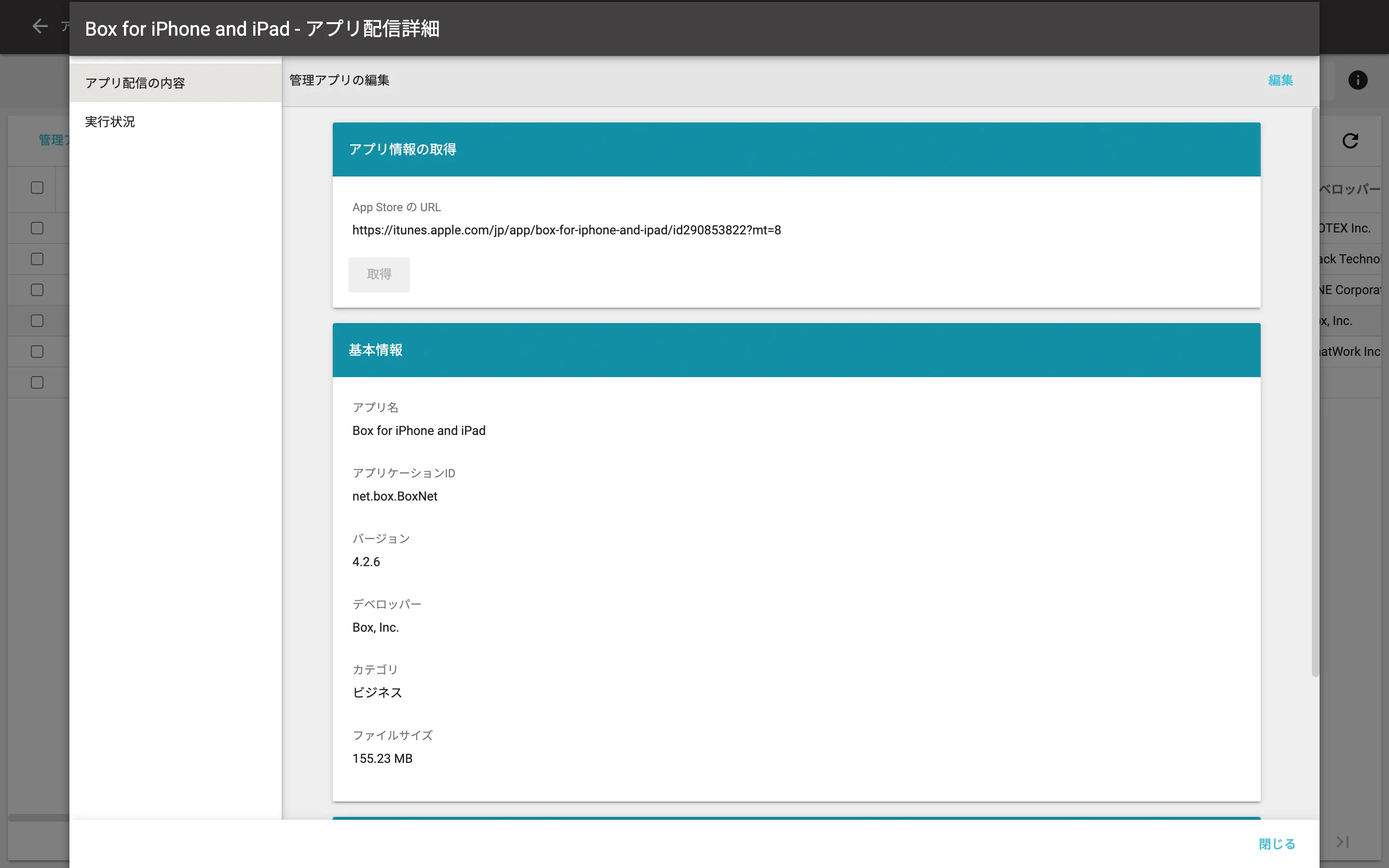The width and height of the screenshot is (1389, 868).
Task: Click NE Corporat cell in background table
Action: click(1350, 290)
